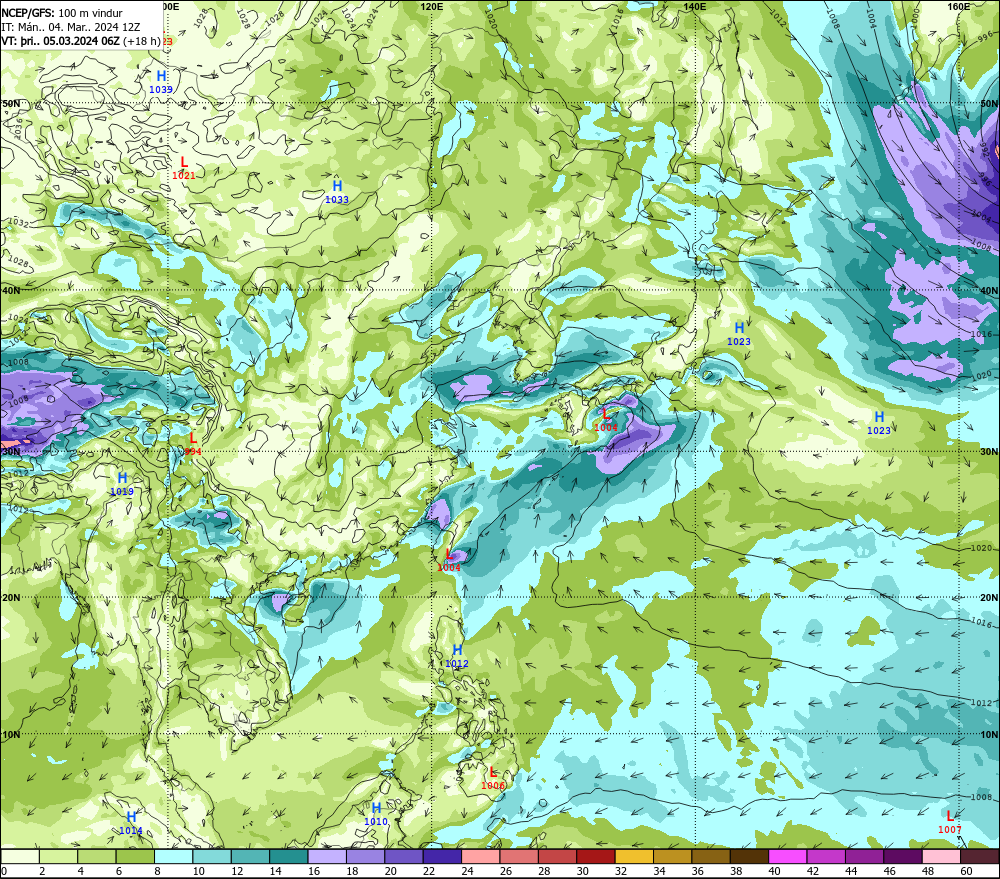Select the high pressure marker labeled 1039

tap(161, 82)
